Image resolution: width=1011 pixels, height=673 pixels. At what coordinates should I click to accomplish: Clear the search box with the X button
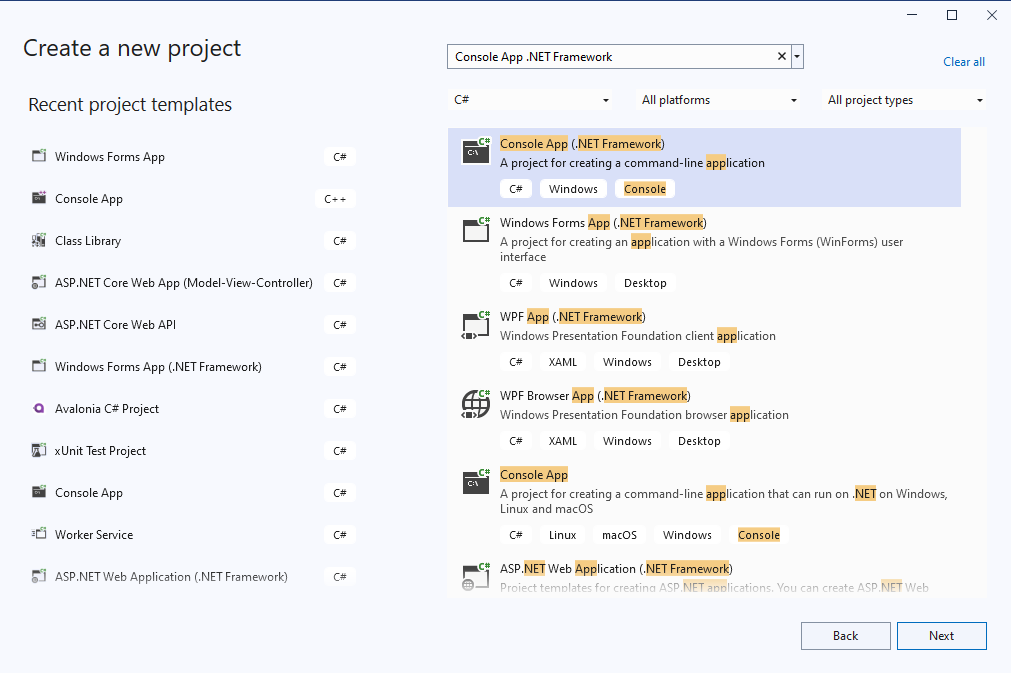[782, 57]
